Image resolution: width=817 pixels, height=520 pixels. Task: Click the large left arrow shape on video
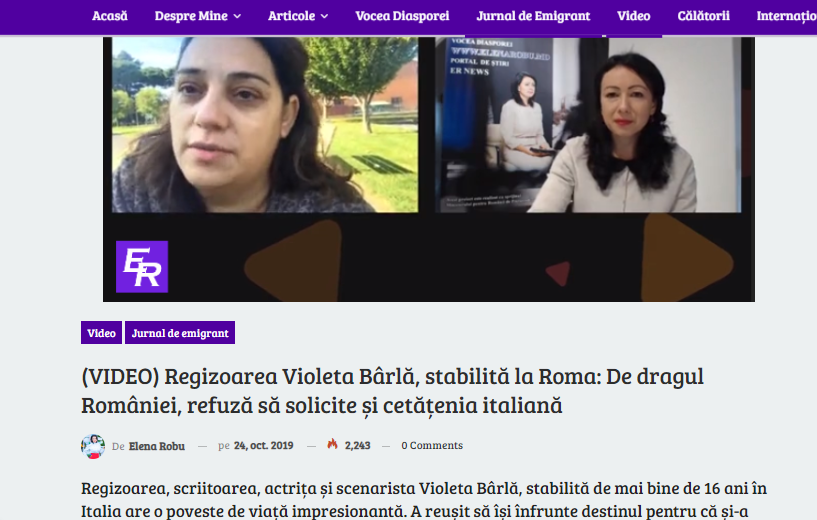[293, 261]
